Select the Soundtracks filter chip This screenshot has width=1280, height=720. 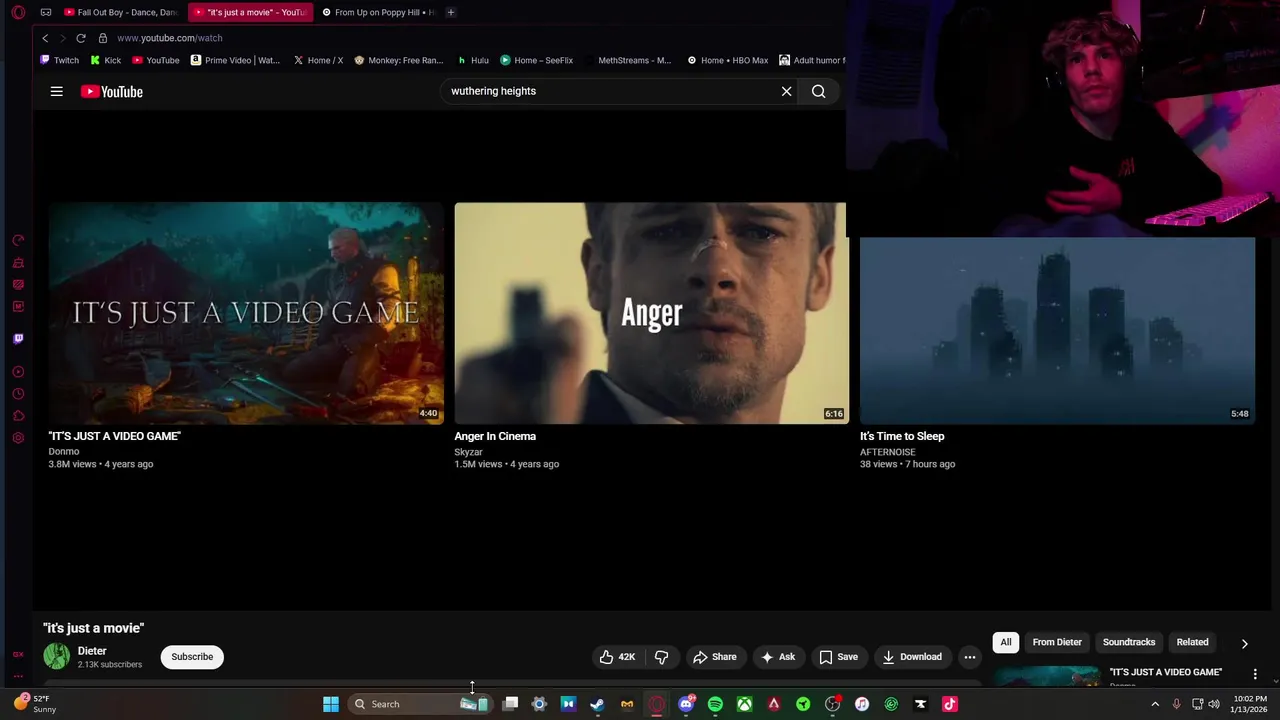[x=1129, y=642]
